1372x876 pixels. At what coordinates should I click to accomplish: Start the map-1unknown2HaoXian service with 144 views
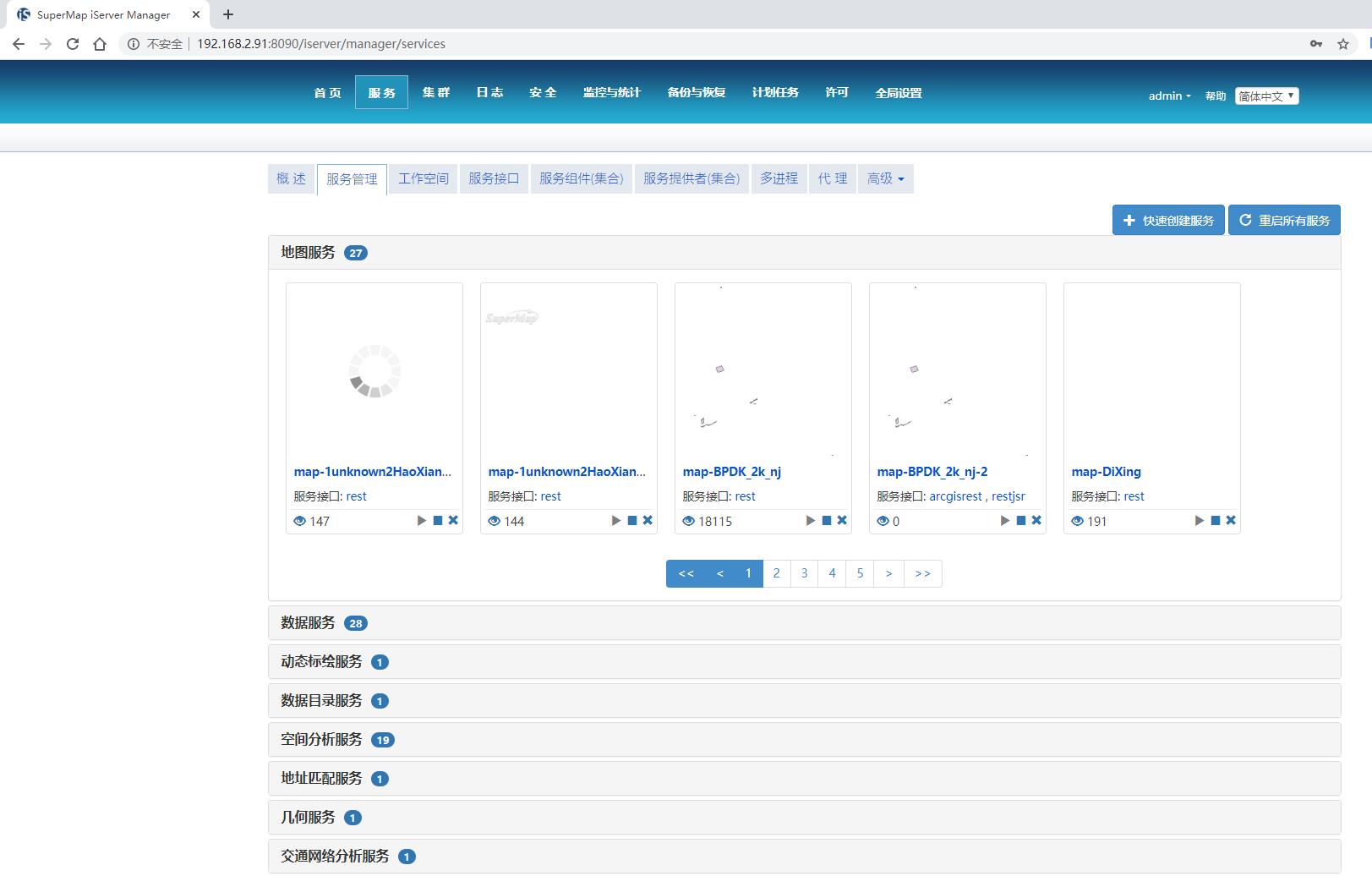point(616,521)
